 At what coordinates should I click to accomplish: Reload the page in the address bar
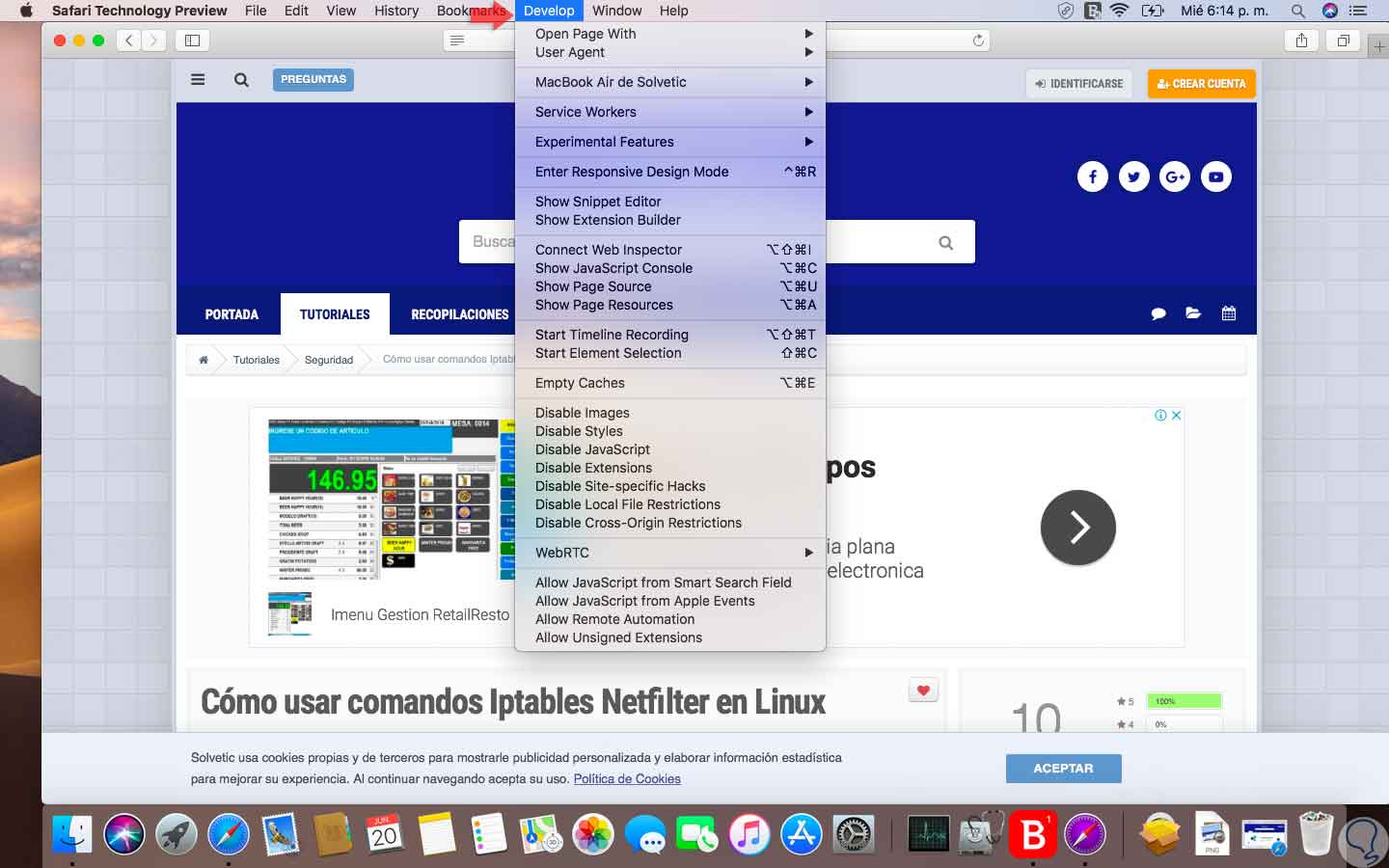click(x=978, y=41)
